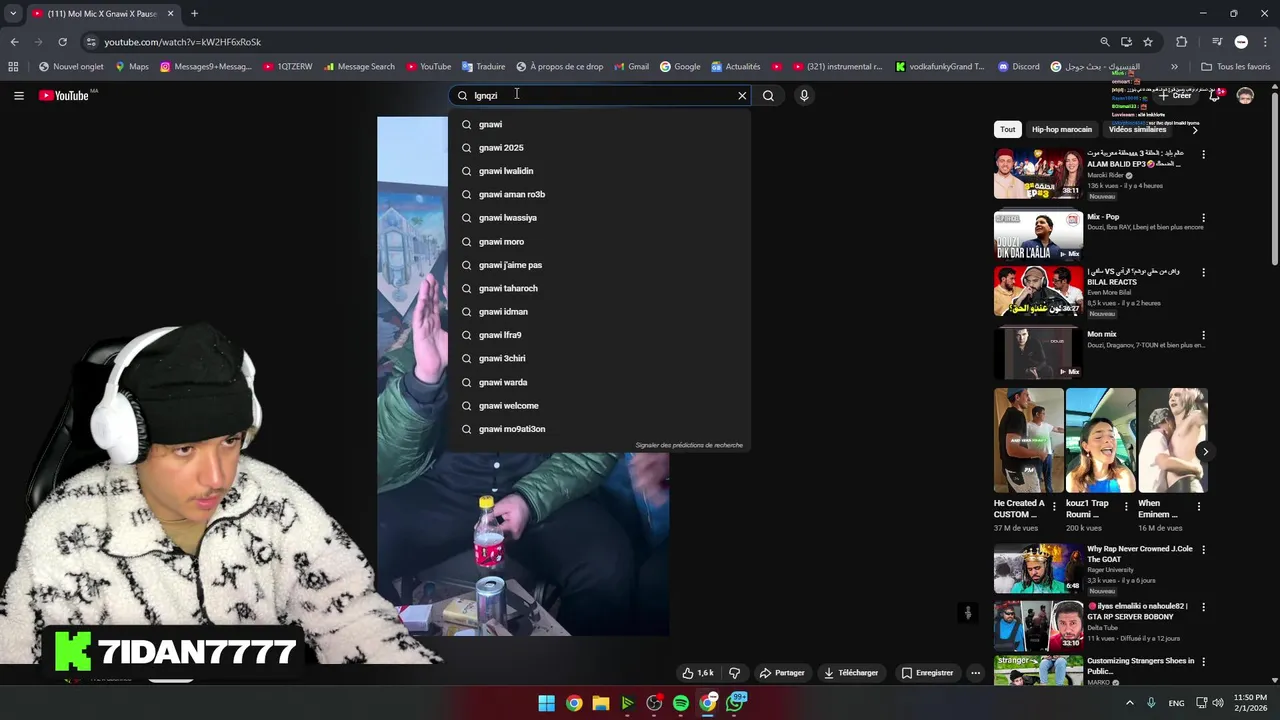Screen dimensions: 1280x720
Task: Open options for He Created A CUSTOM short
Action: (x=1054, y=507)
